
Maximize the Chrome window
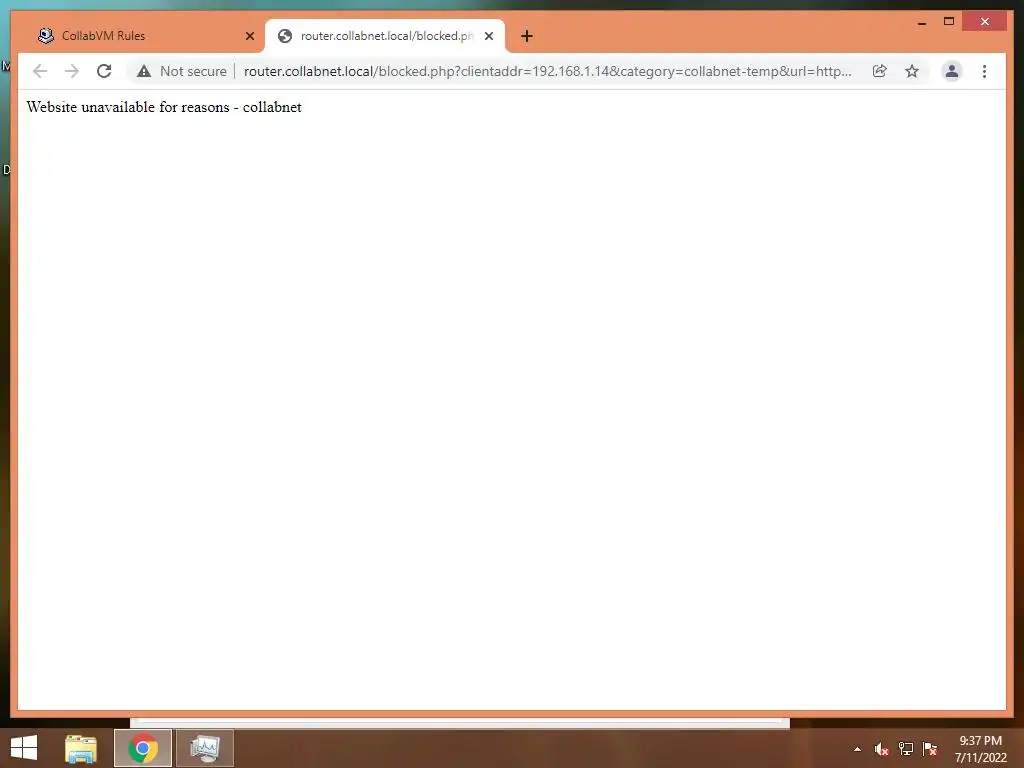(949, 22)
